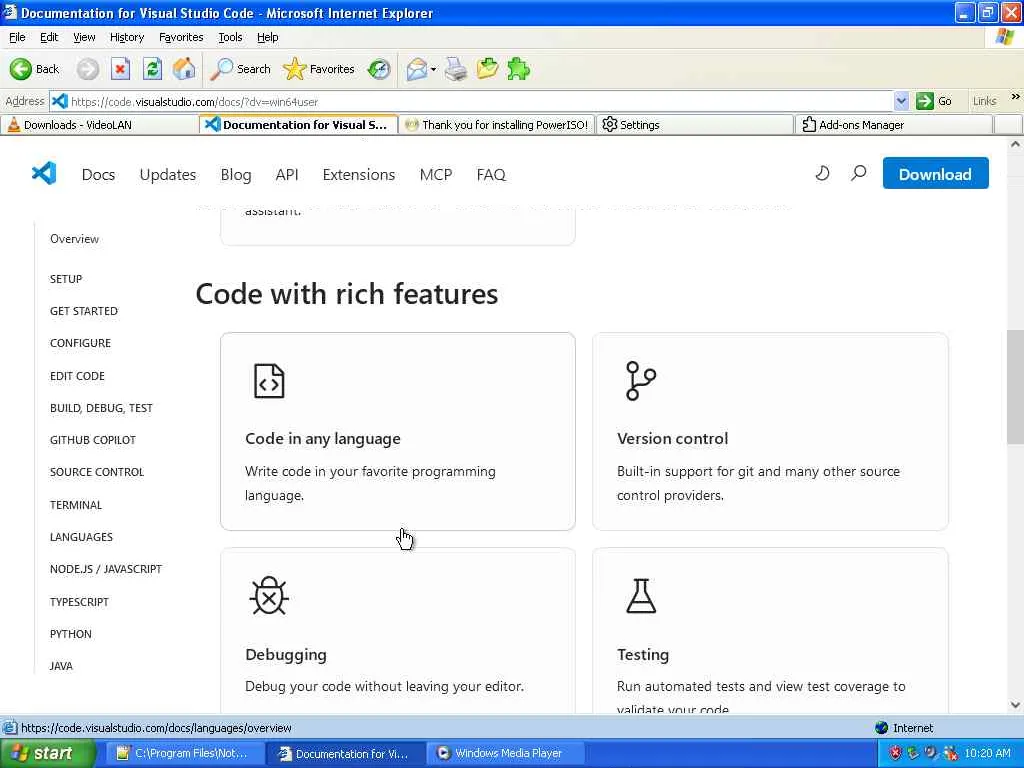Viewport: 1024px width, 768px height.
Task: Open the Windows Start button
Action: coord(47,753)
